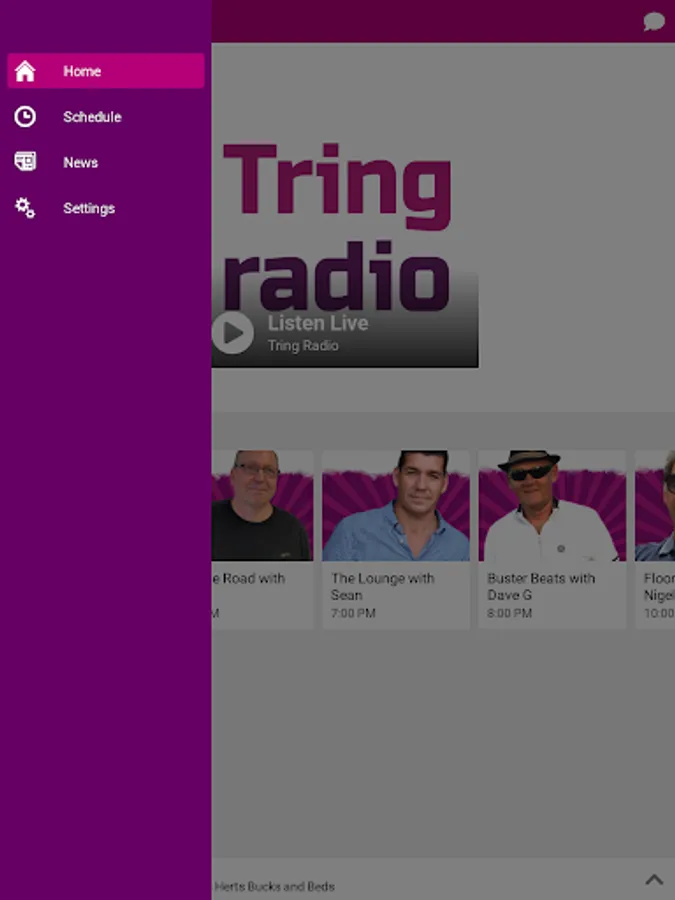This screenshot has height=900, width=675.
Task: Open the Settings menu label
Action: 89,208
